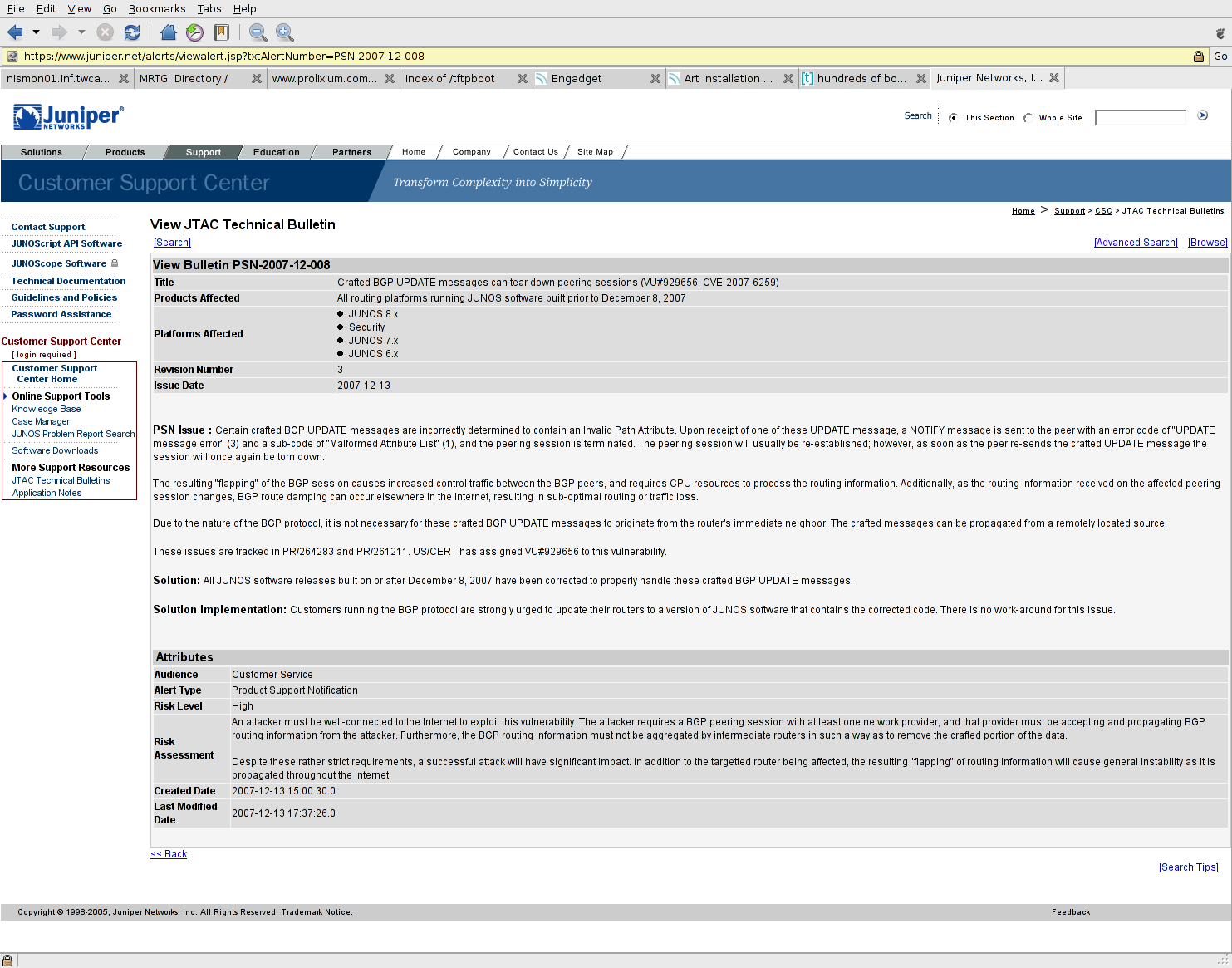
Task: Close the www.prolixium.com tab
Action: pyautogui.click(x=390, y=78)
